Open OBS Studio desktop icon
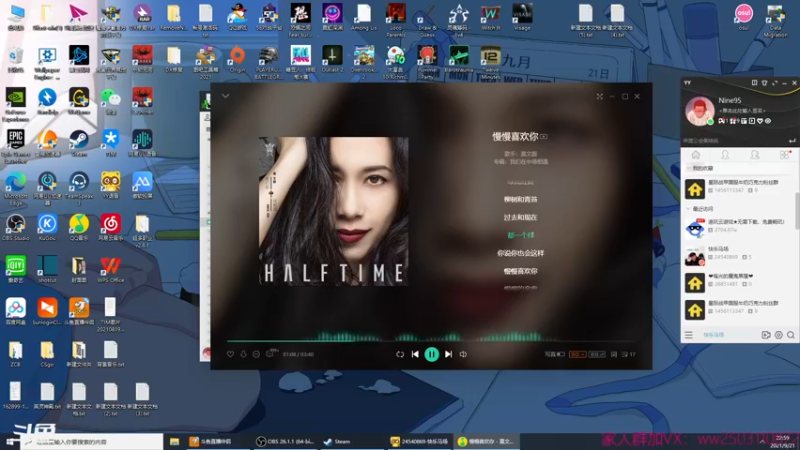Viewport: 800px width, 450px height. coord(16,228)
